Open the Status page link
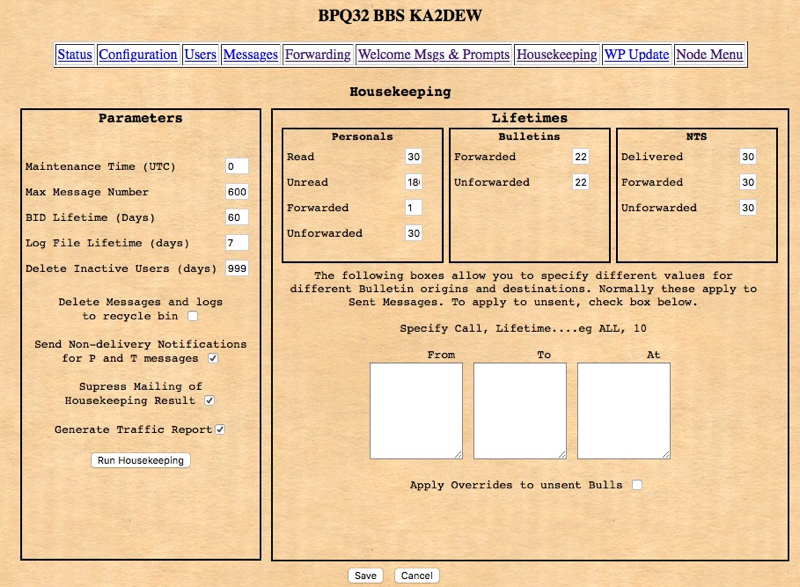Screen dimensions: 800x587 [x=74, y=55]
